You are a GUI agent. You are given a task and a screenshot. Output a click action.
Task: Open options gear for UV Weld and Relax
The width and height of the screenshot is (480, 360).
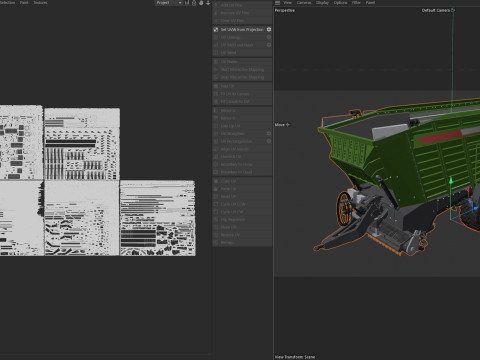point(269,45)
